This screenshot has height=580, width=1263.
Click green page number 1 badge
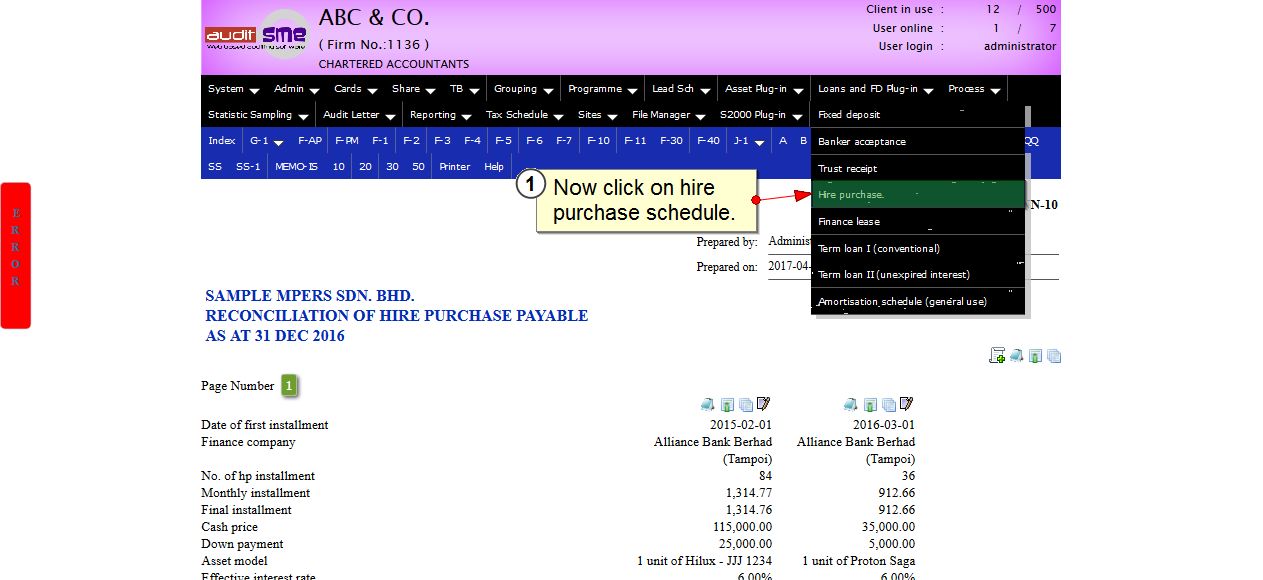[x=288, y=386]
